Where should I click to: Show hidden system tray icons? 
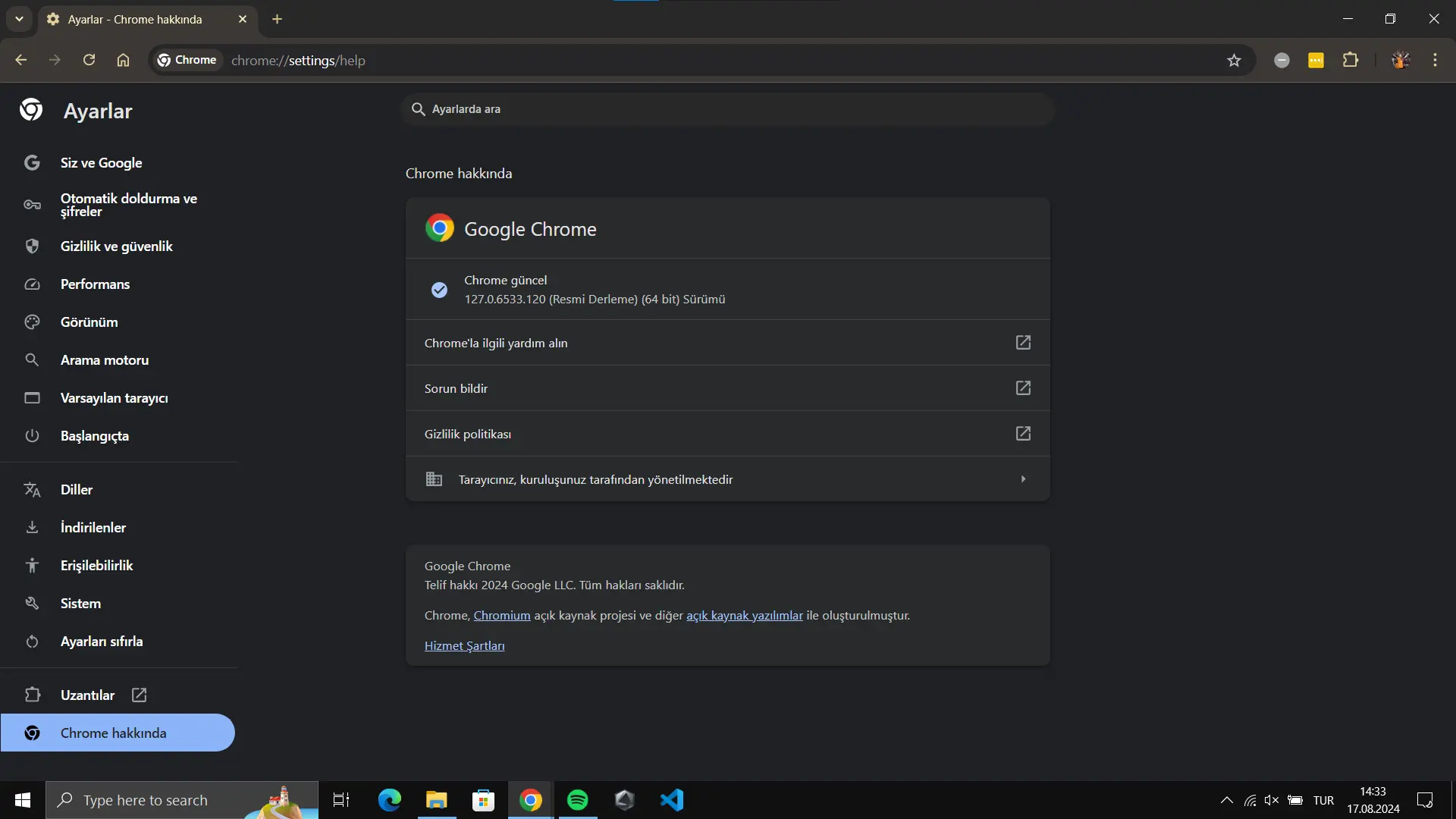(1226, 800)
